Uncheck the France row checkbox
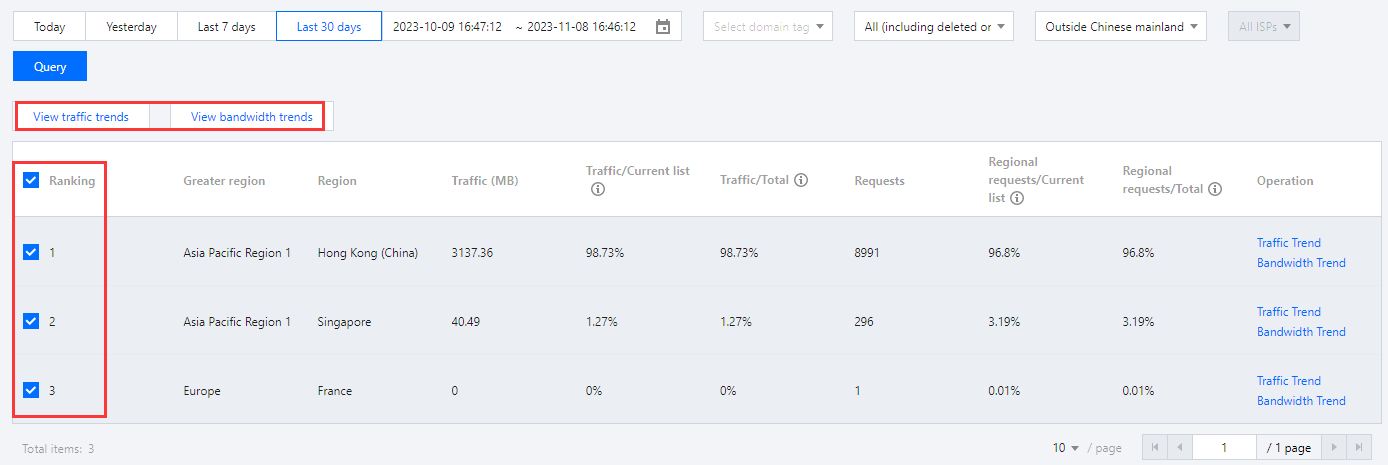Screen dimensions: 1388x465 tap(31, 390)
